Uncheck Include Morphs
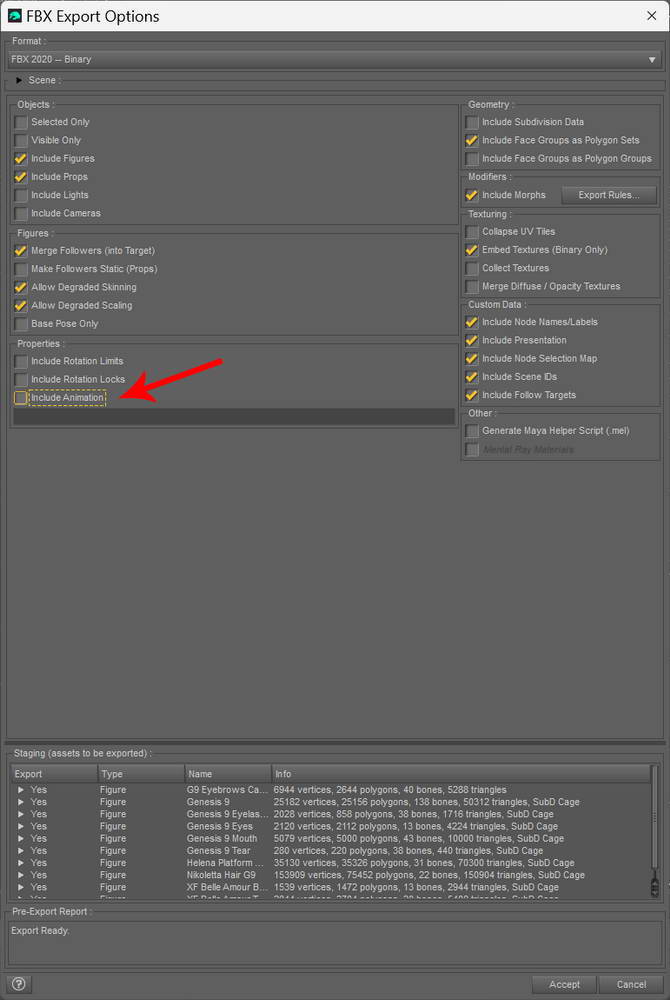 pos(472,195)
